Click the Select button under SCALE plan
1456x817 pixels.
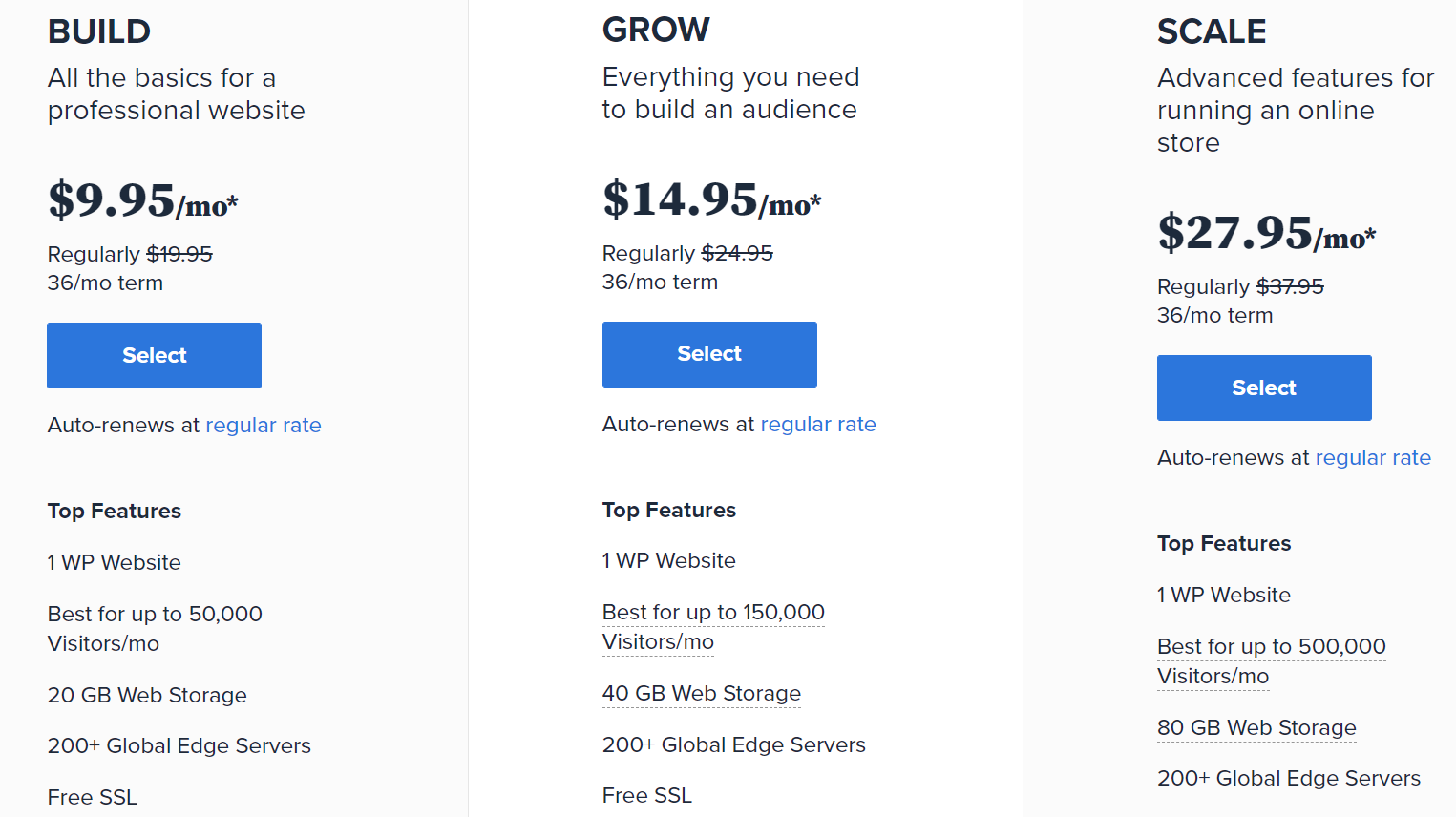[1263, 388]
